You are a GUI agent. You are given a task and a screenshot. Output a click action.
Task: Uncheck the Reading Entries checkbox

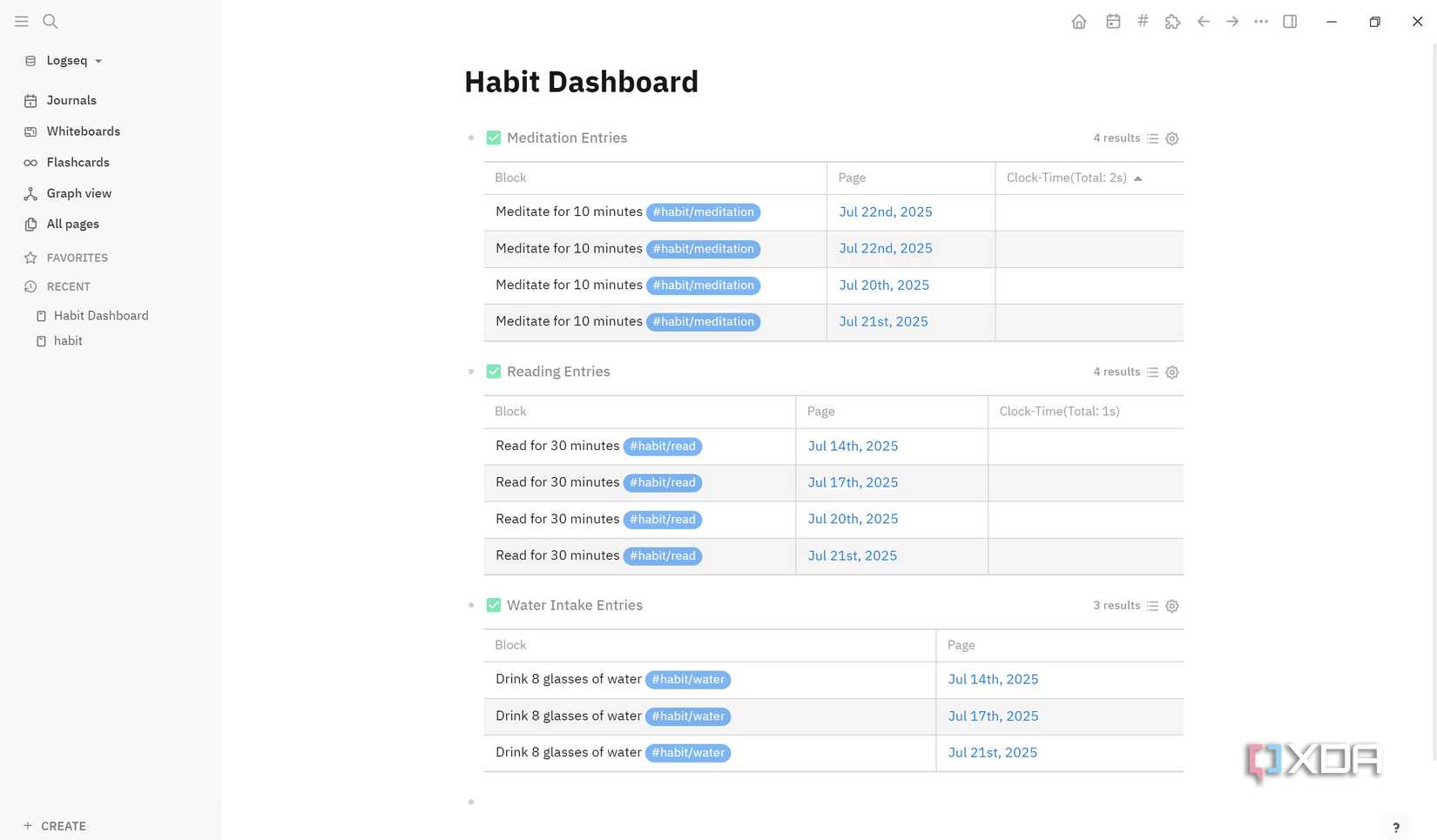[493, 371]
